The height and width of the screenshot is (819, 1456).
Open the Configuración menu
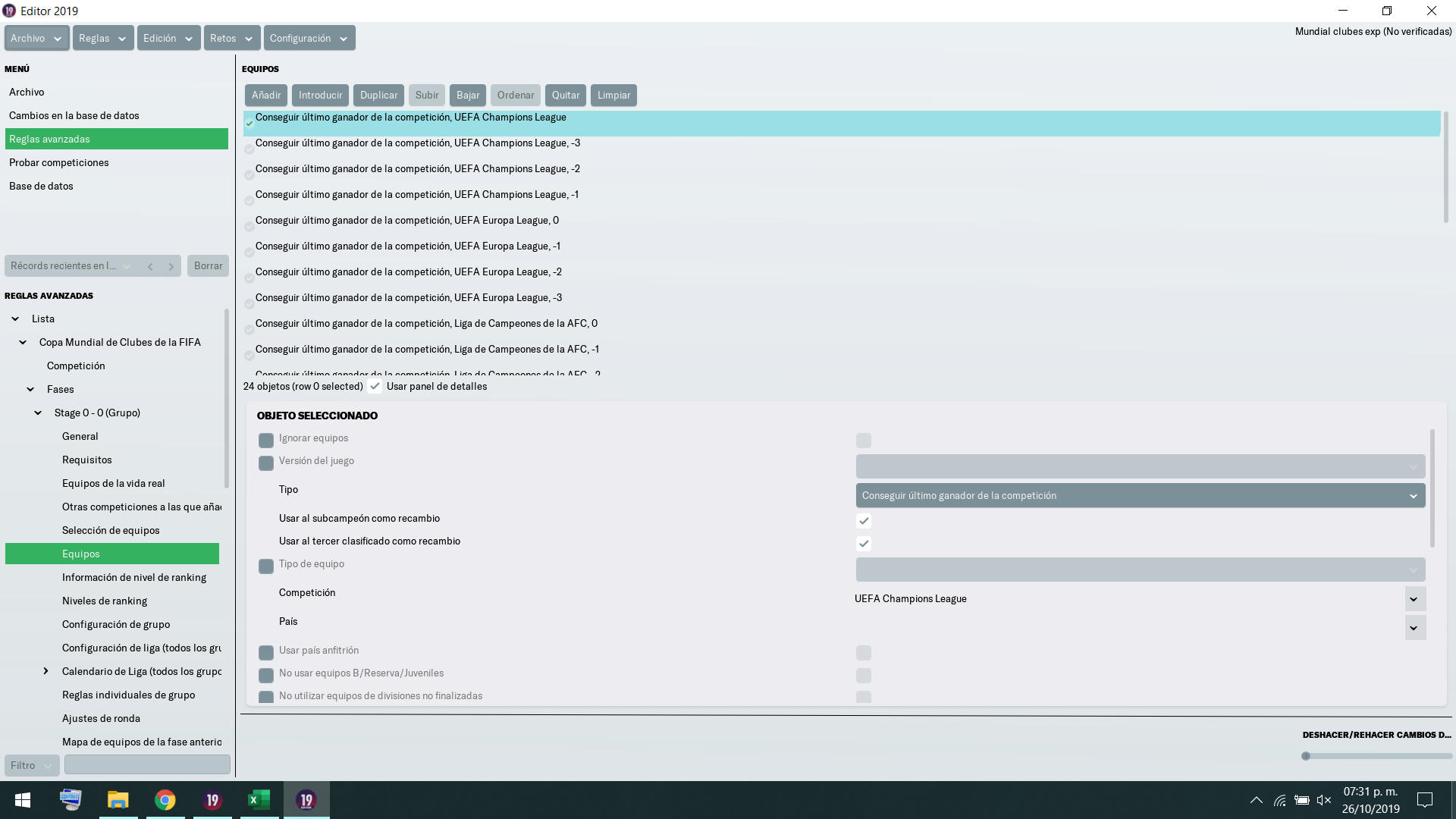tap(309, 38)
